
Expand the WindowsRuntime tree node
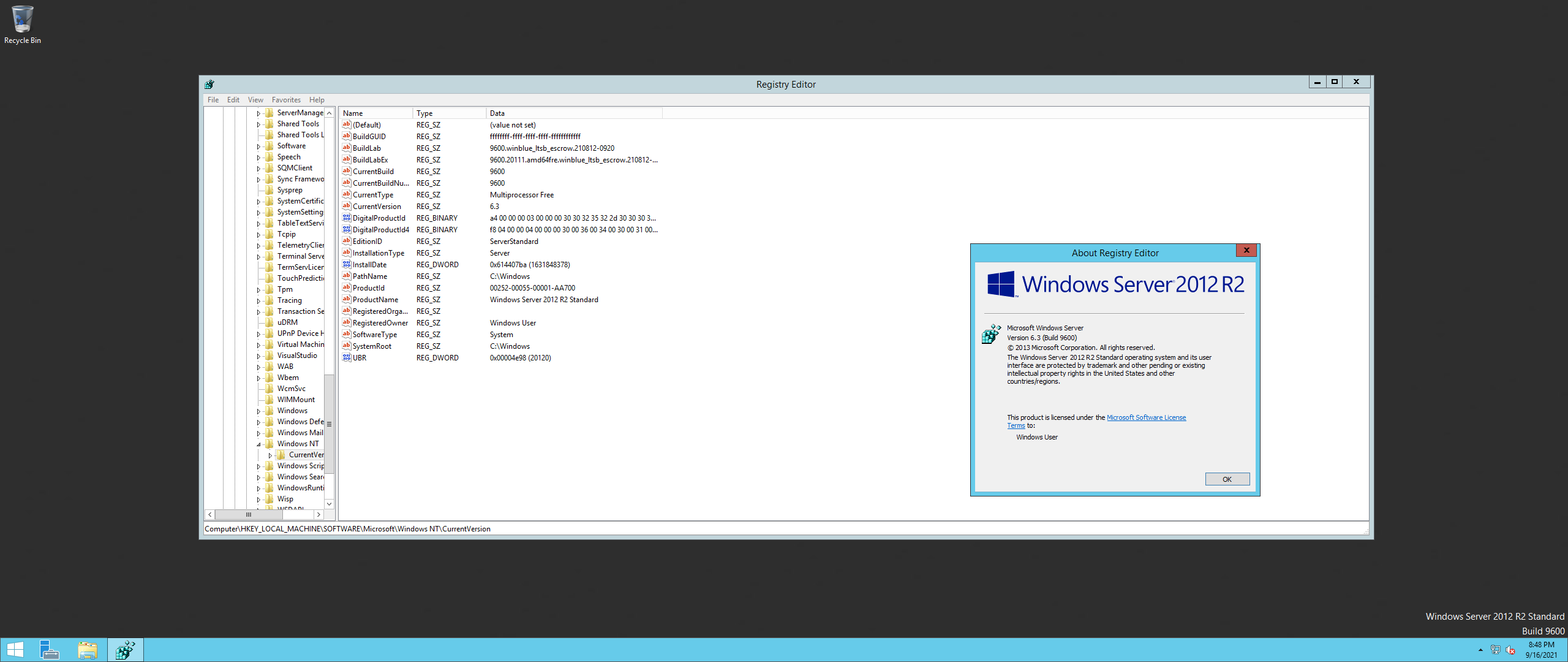[x=258, y=489]
